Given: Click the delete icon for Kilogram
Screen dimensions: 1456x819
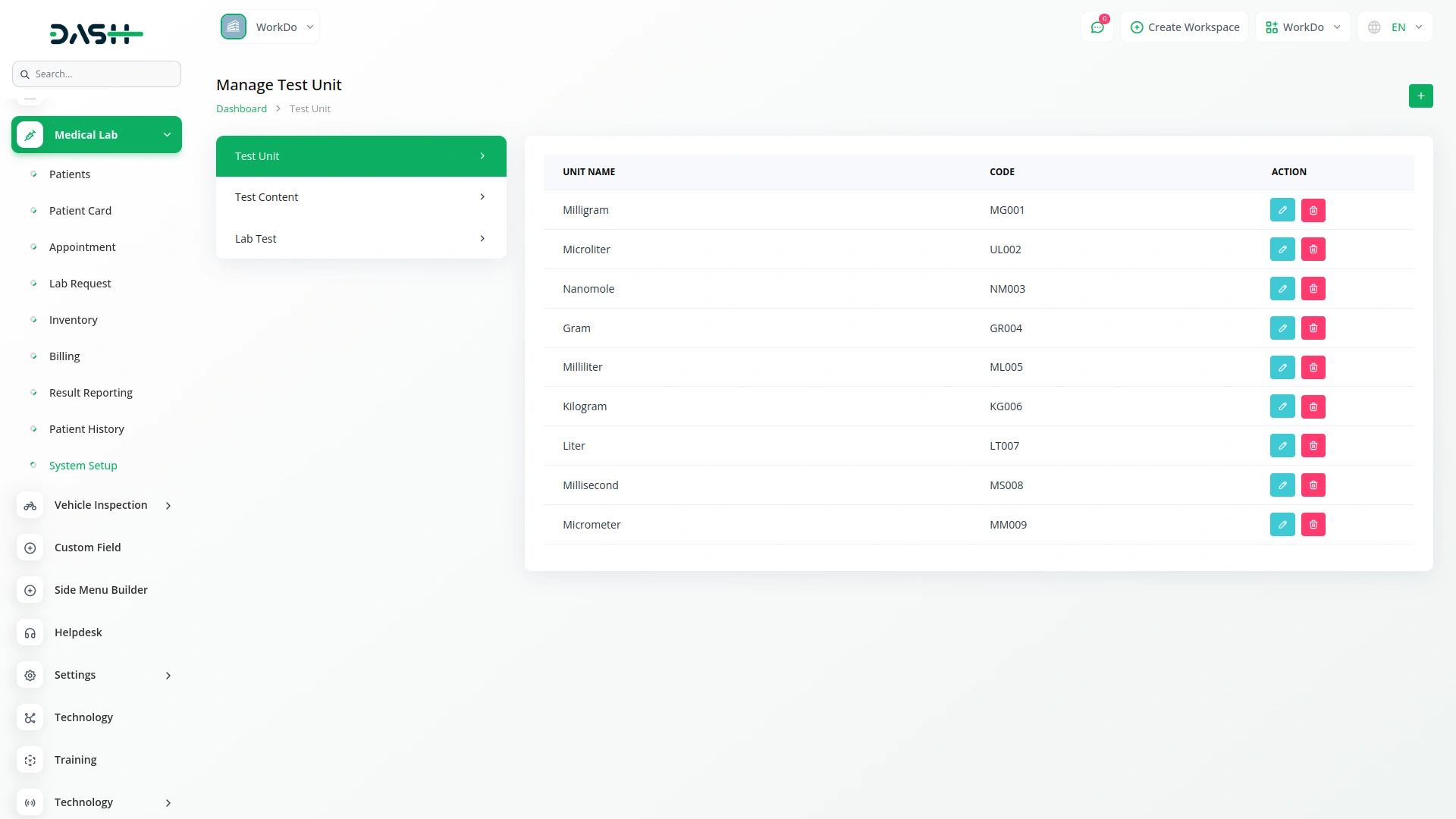Looking at the screenshot, I should [1313, 406].
